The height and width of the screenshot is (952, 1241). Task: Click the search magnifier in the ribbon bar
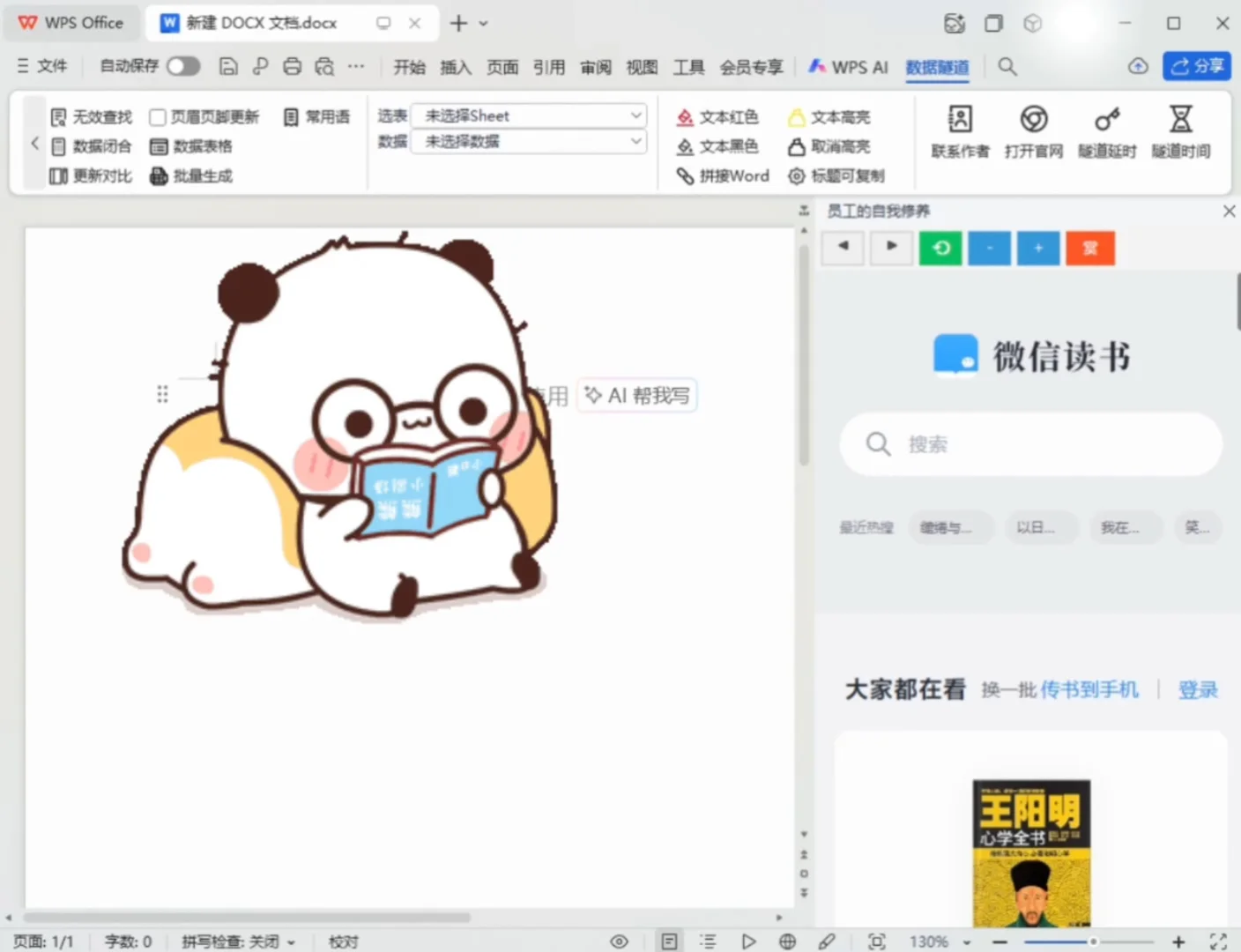[1007, 66]
